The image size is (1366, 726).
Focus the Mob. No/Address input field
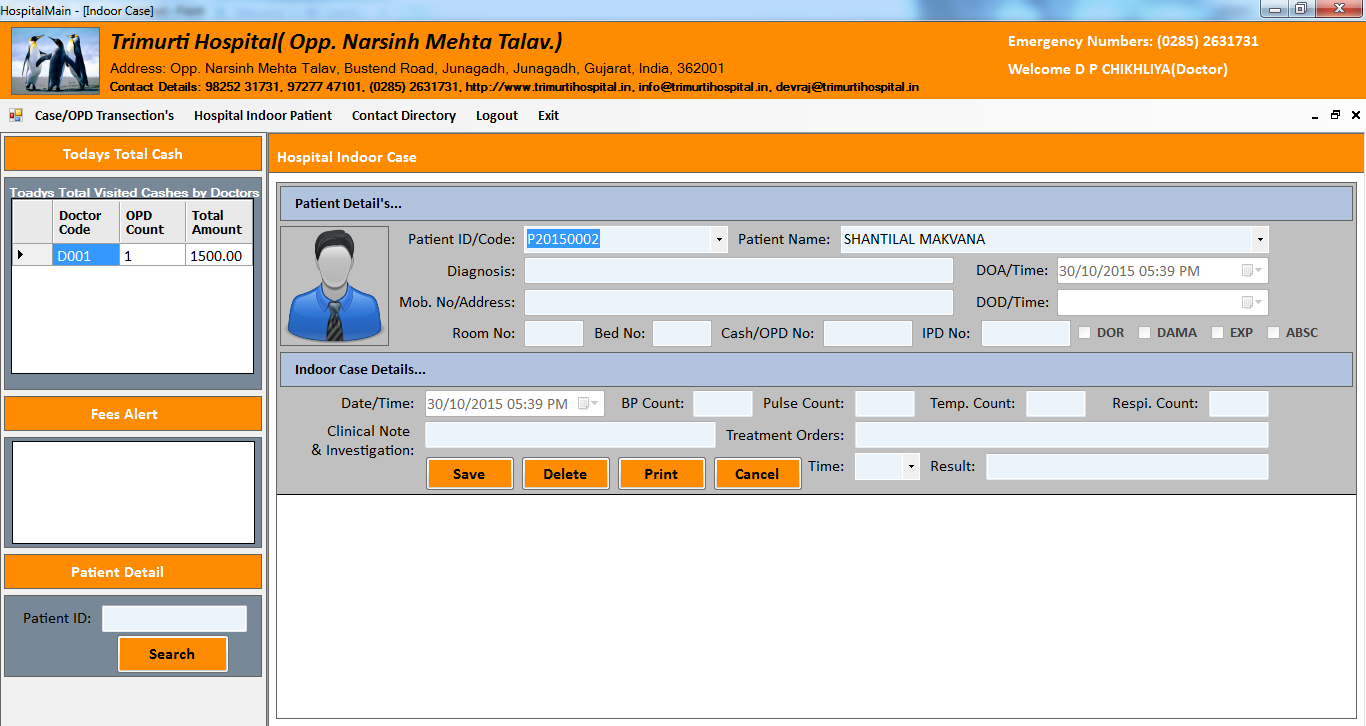(739, 303)
